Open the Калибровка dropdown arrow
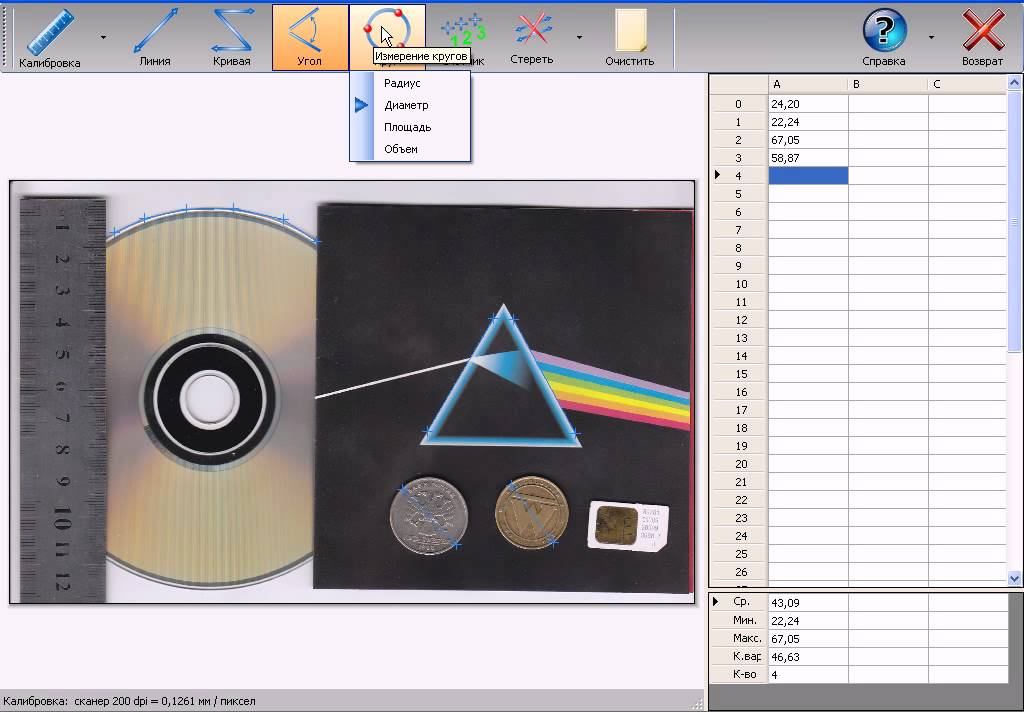 click(x=103, y=38)
